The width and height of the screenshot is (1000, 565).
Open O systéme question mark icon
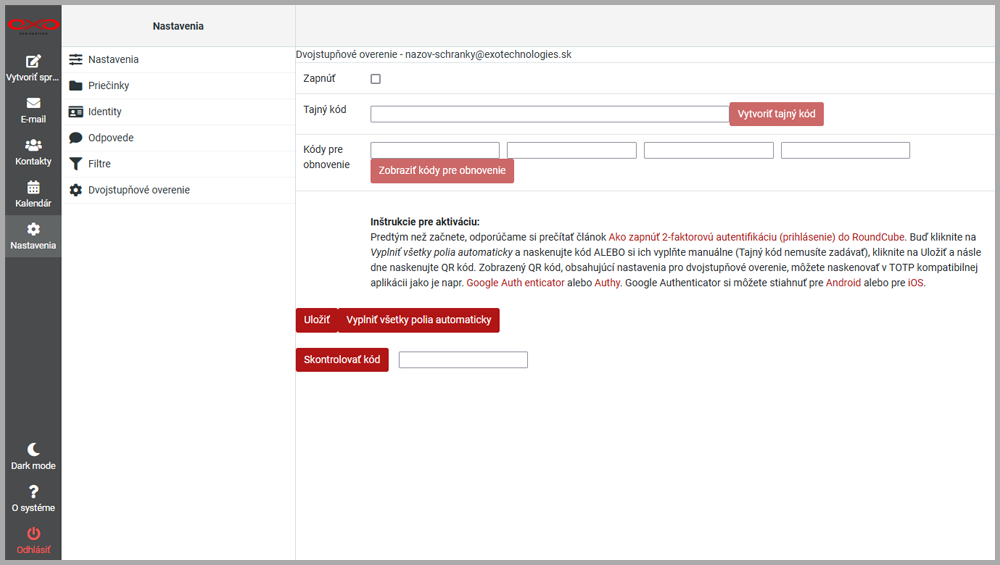click(x=33, y=491)
